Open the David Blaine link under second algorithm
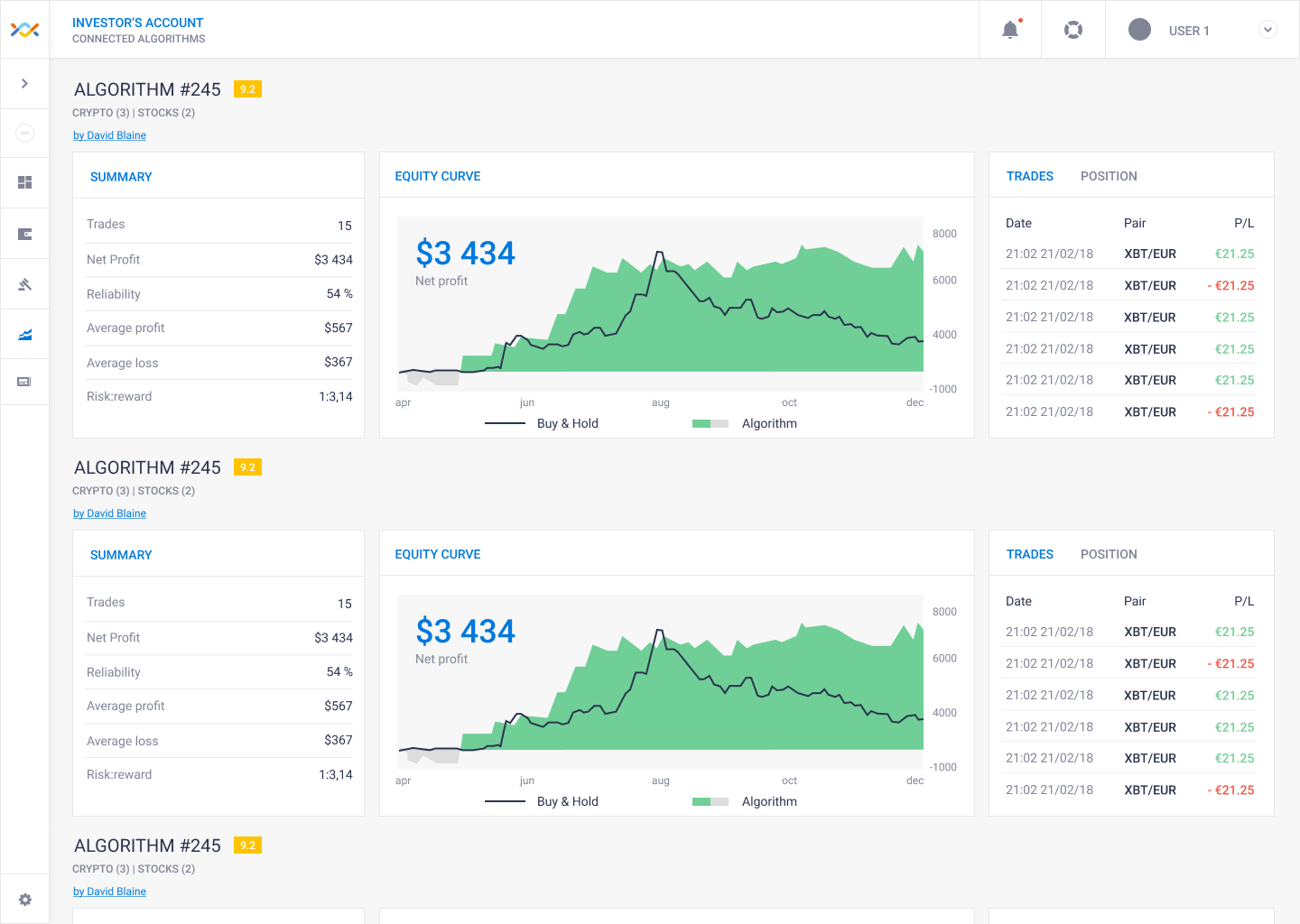Screen dimensions: 1300x924 109,513
